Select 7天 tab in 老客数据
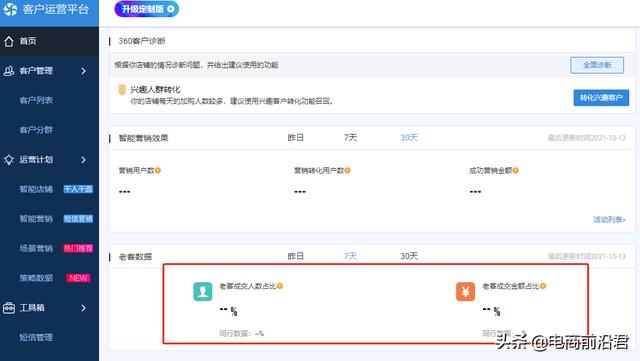This screenshot has height=361, width=640. click(350, 256)
